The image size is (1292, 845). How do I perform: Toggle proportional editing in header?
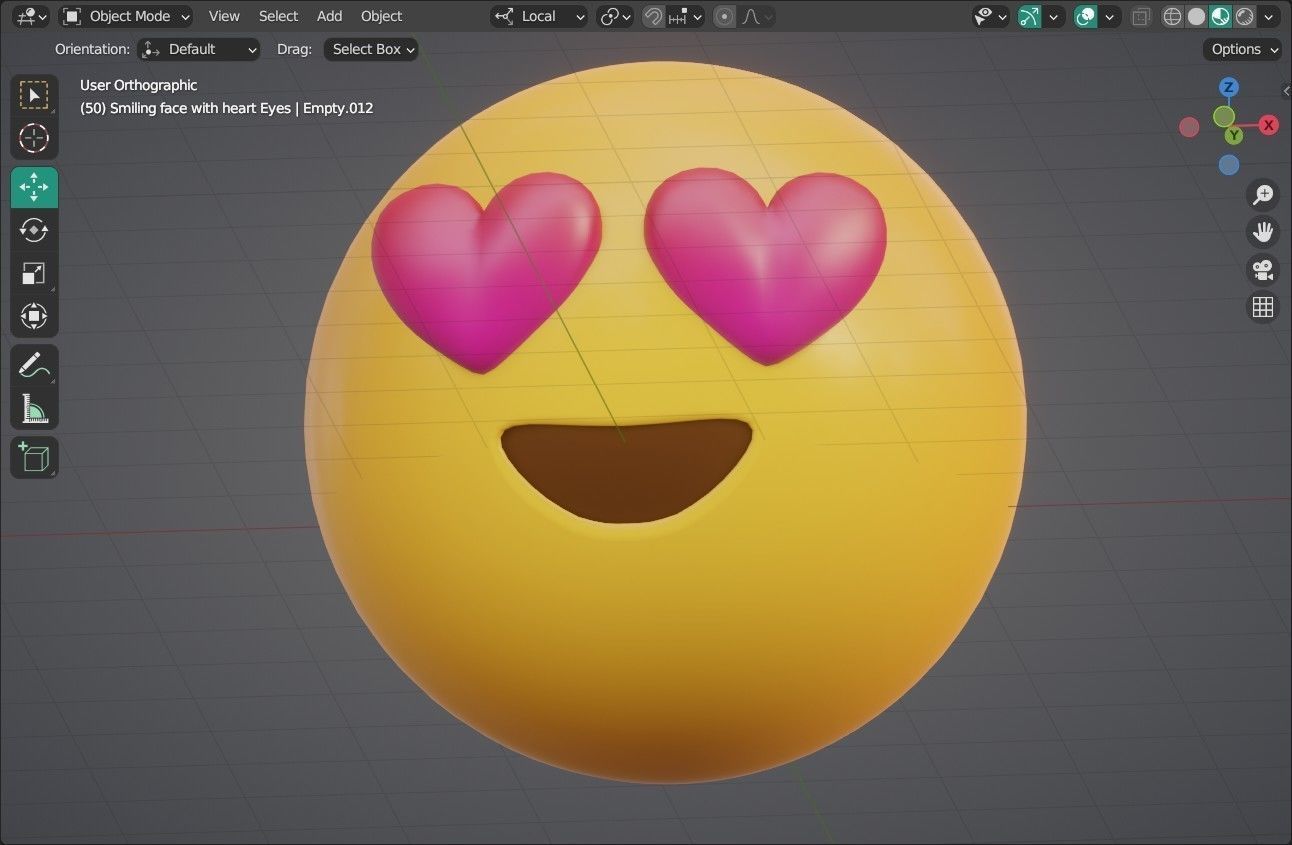[x=725, y=16]
